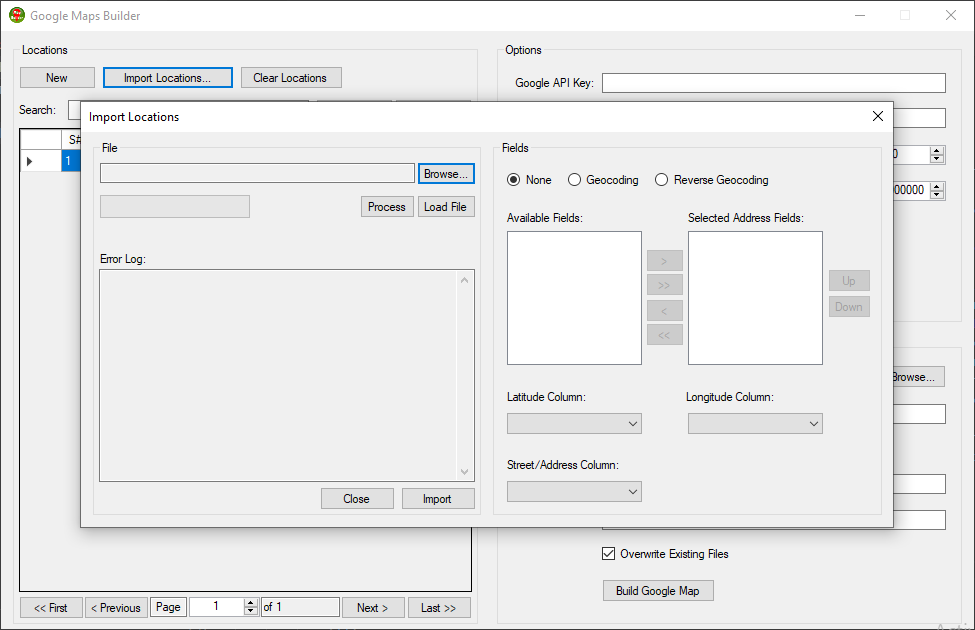Remove all fields using << arrow

pyautogui.click(x=664, y=334)
